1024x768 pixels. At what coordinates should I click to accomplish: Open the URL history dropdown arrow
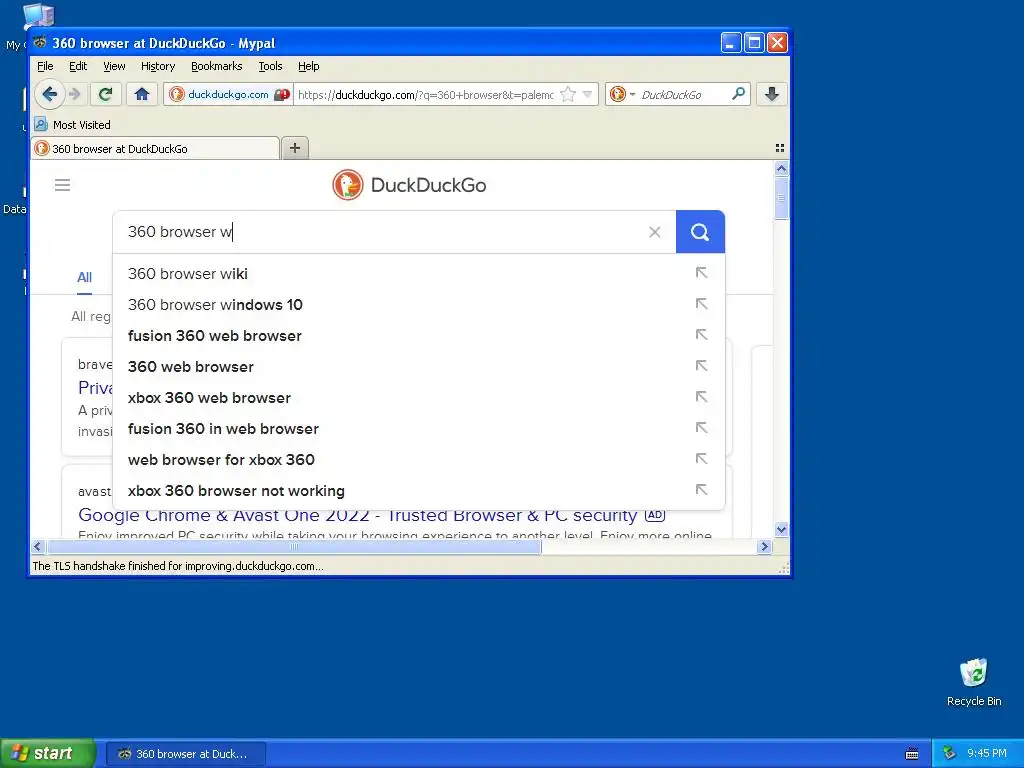[x=587, y=95]
